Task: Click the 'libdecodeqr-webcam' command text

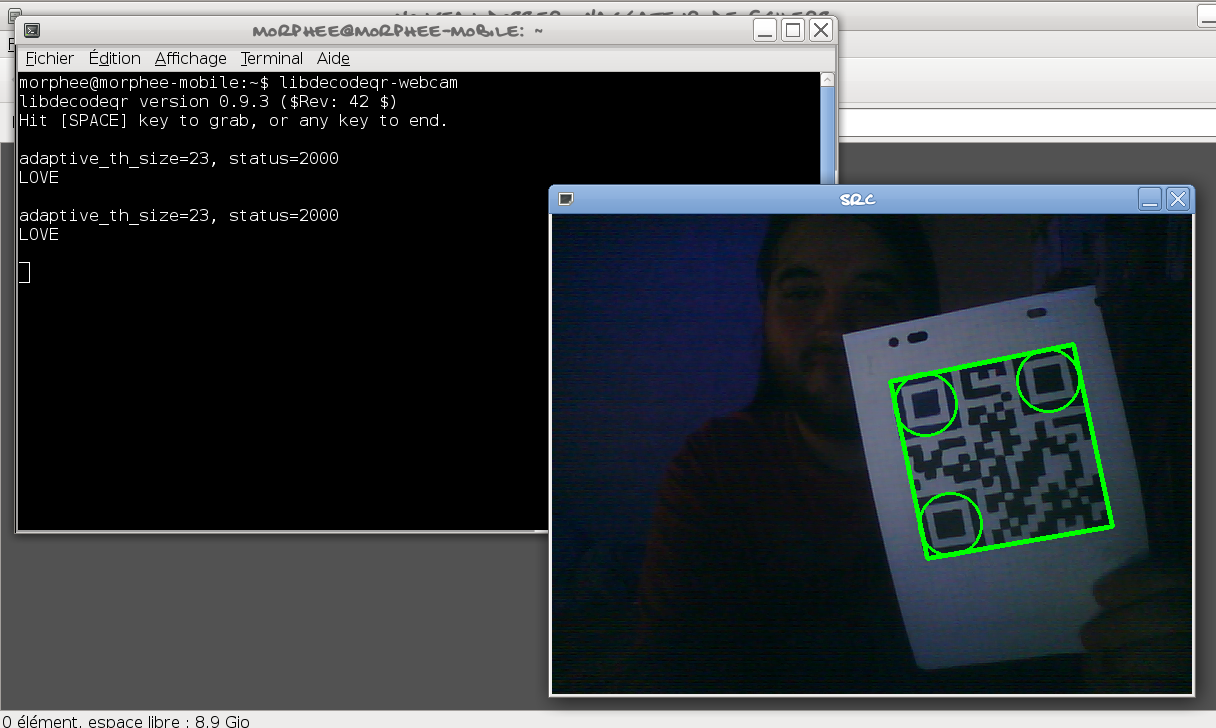Action: [x=368, y=82]
